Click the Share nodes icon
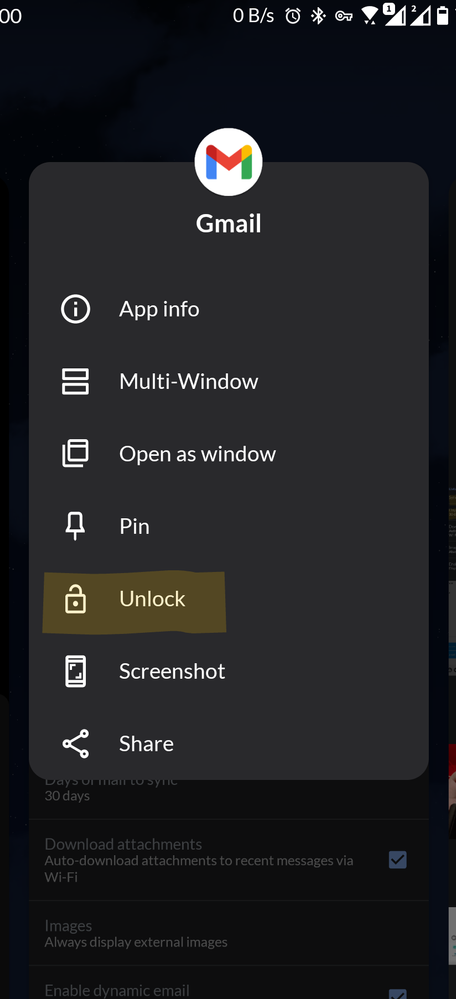 pyautogui.click(x=75, y=744)
